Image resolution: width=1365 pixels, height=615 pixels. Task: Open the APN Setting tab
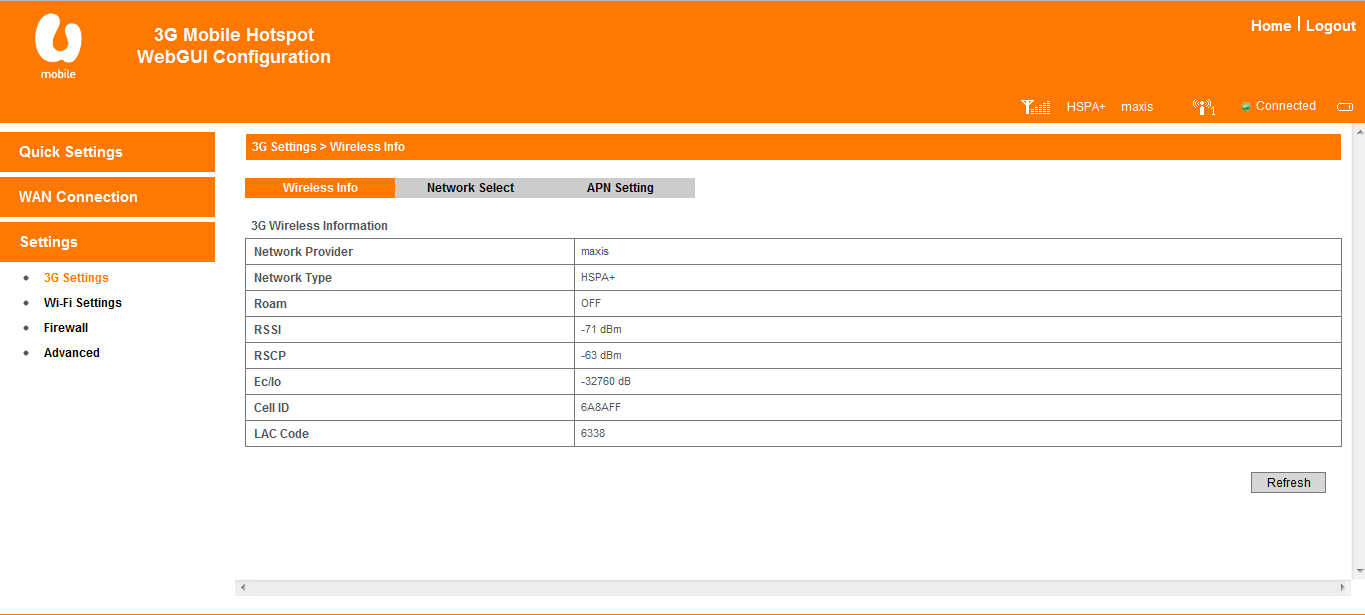click(620, 188)
